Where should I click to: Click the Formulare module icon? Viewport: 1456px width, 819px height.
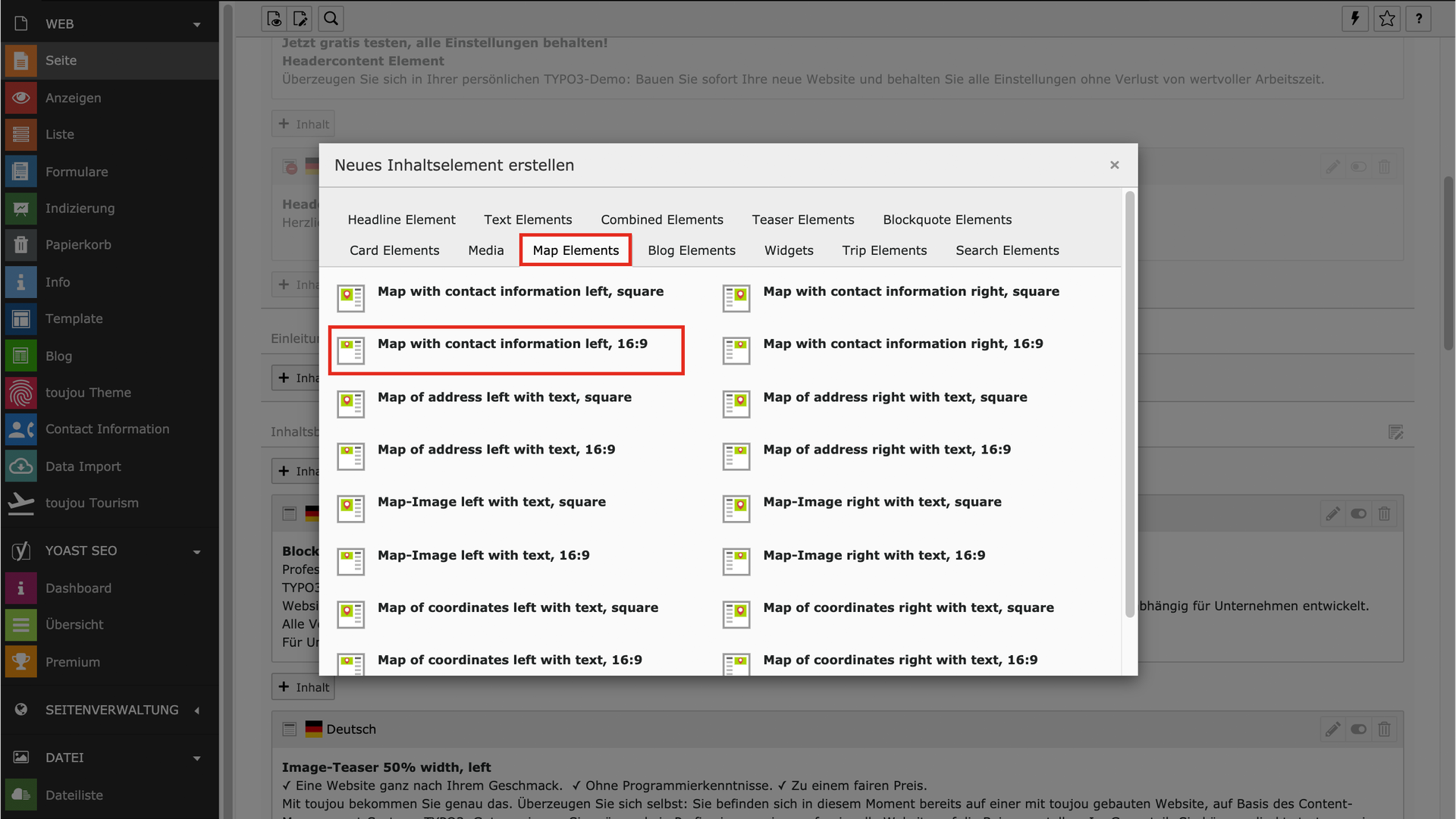click(20, 172)
